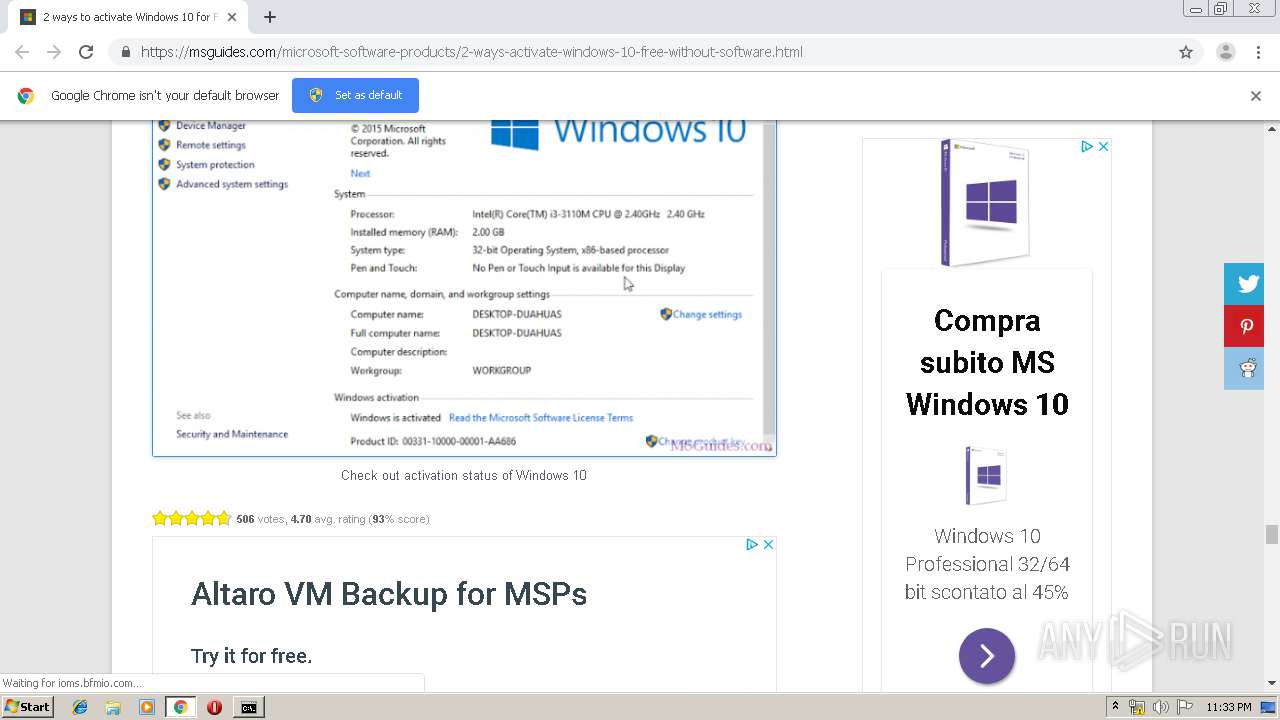Open Opera from the taskbar
1280x720 pixels.
click(x=214, y=707)
